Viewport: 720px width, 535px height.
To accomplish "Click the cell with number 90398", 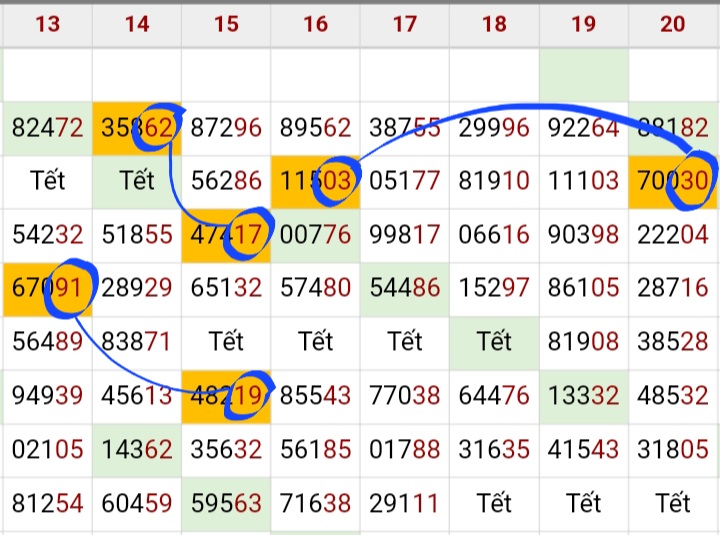I will (x=584, y=236).
